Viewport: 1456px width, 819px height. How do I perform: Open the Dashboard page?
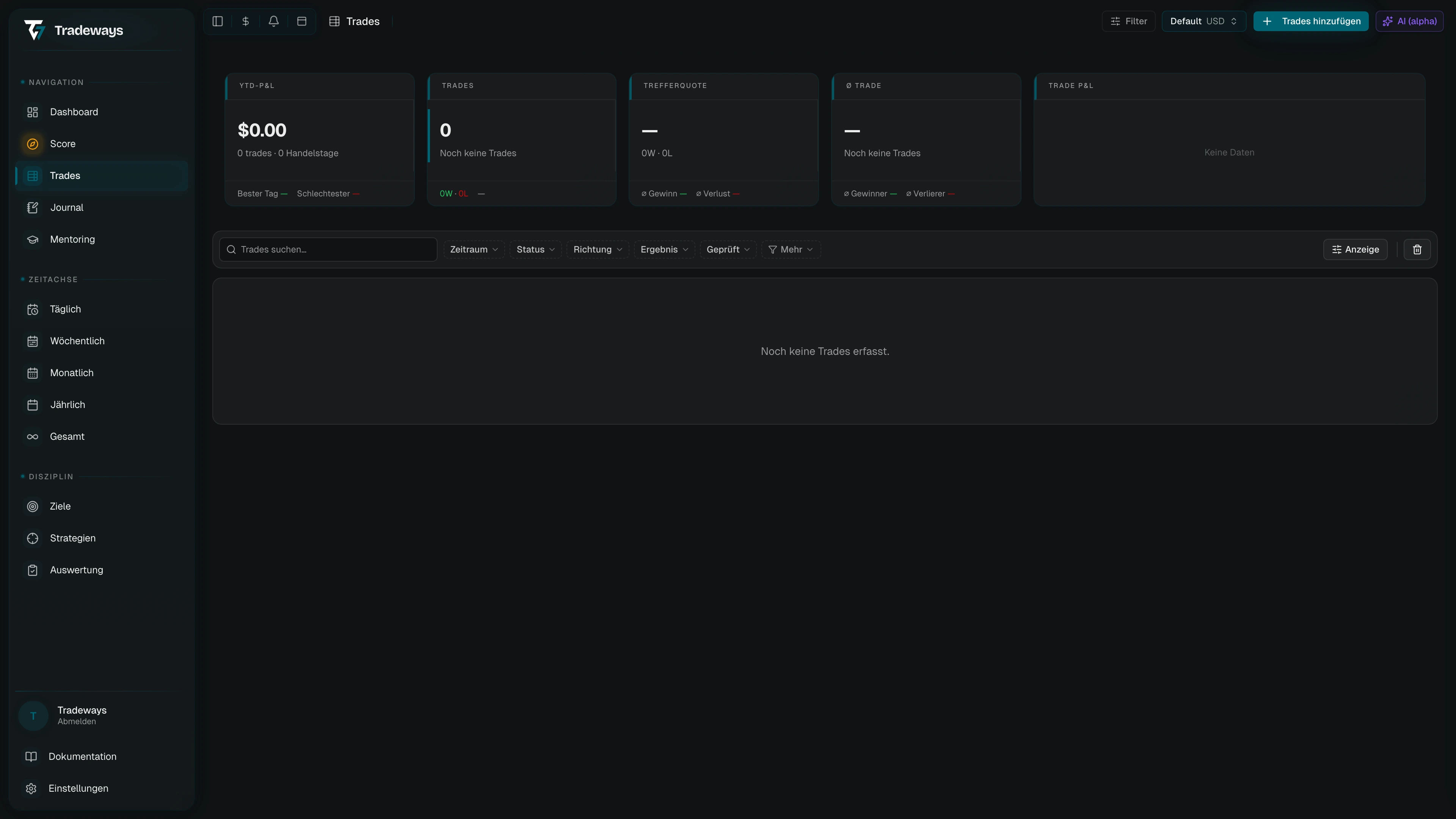point(102,112)
